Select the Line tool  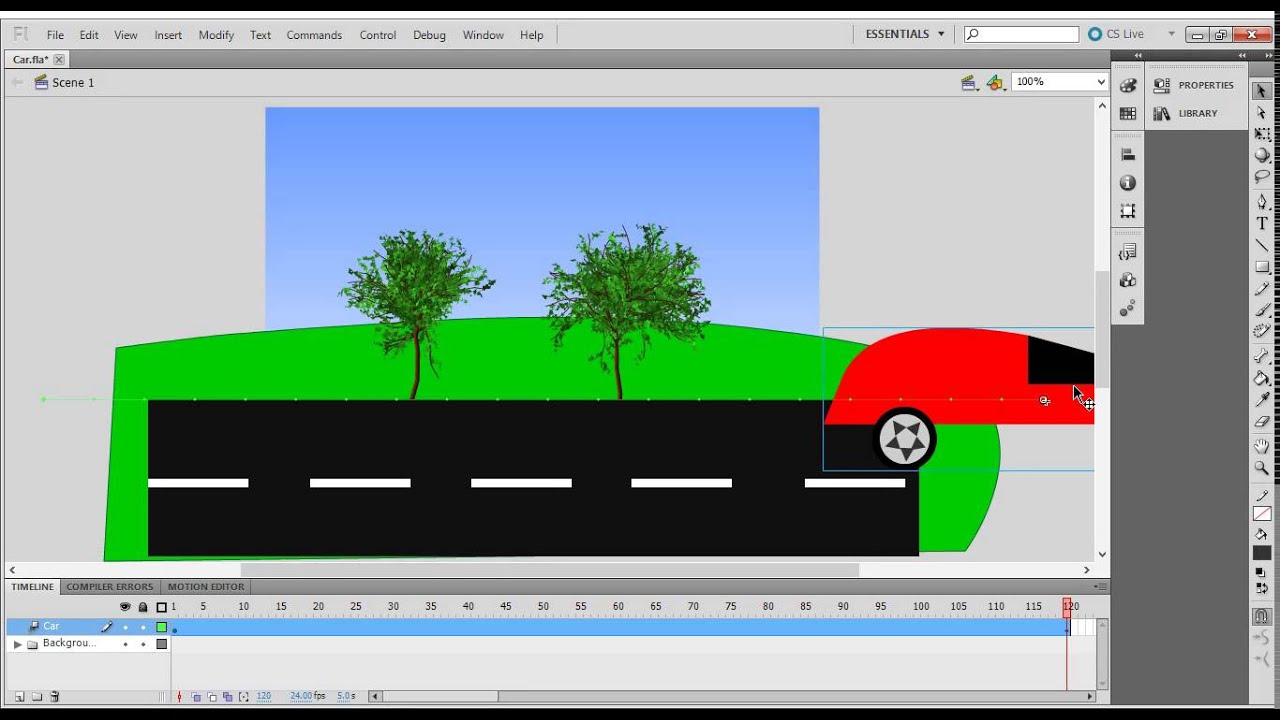(1262, 245)
